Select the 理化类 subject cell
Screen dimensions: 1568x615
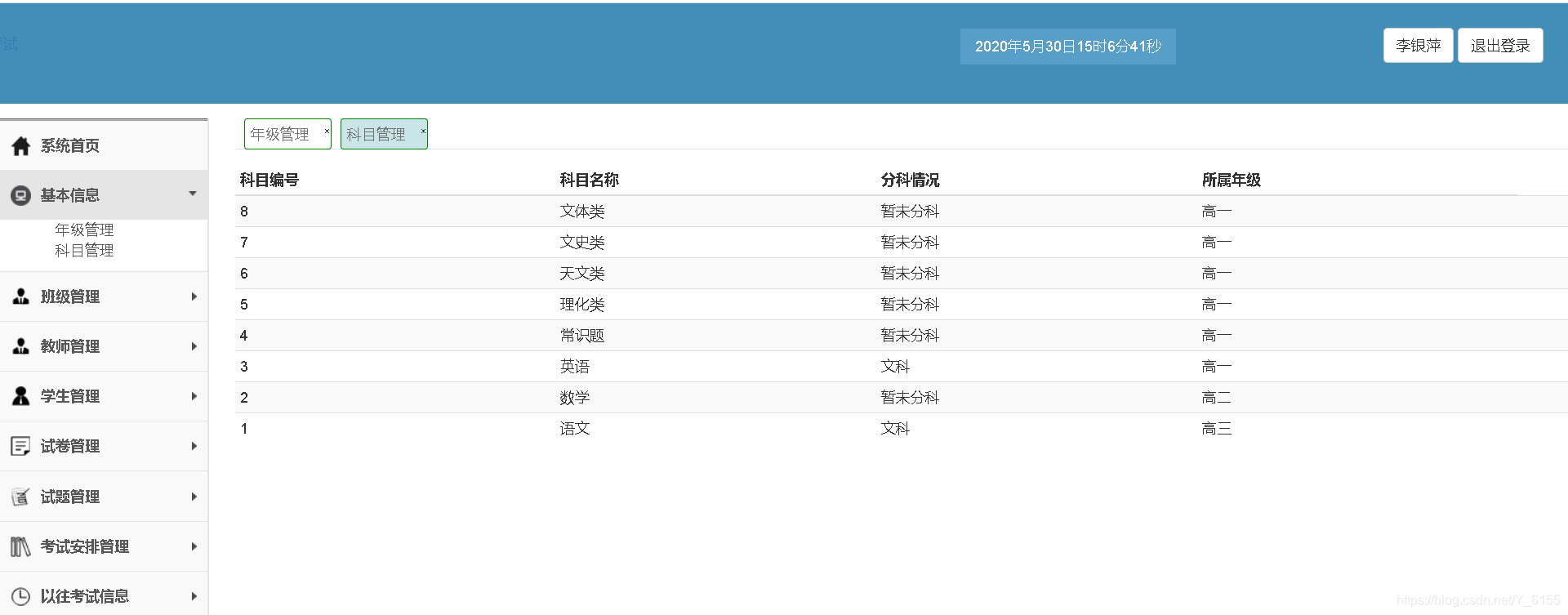click(x=582, y=305)
